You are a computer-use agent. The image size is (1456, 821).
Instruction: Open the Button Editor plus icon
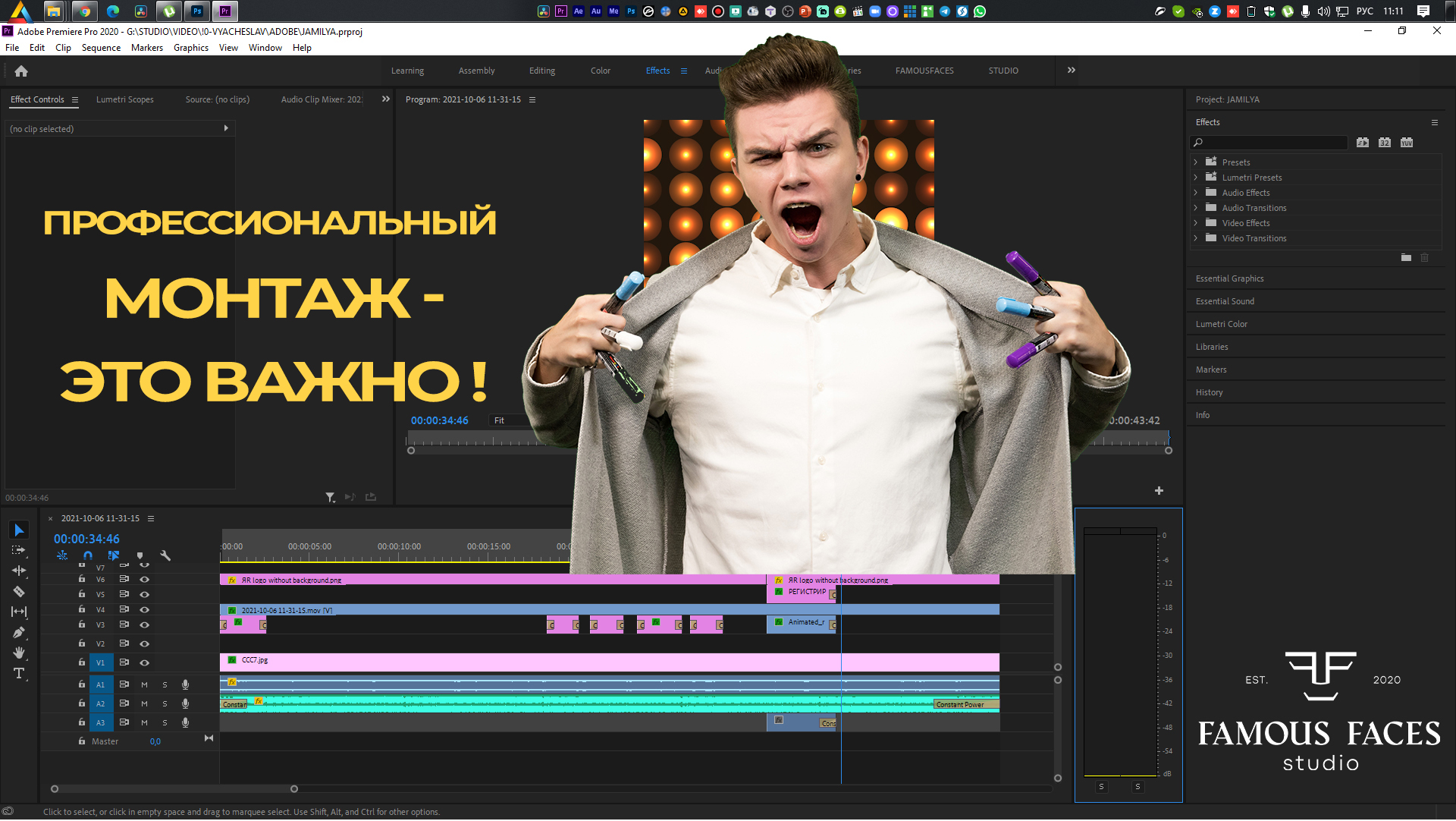click(1159, 491)
